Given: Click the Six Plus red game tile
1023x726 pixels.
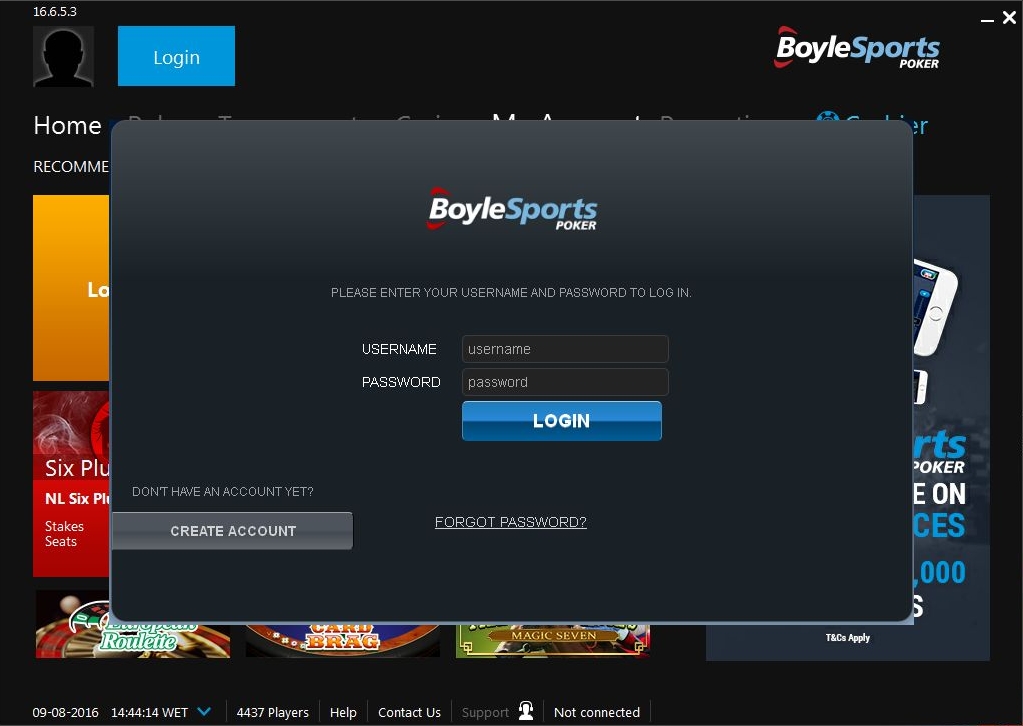Looking at the screenshot, I should 71,484.
